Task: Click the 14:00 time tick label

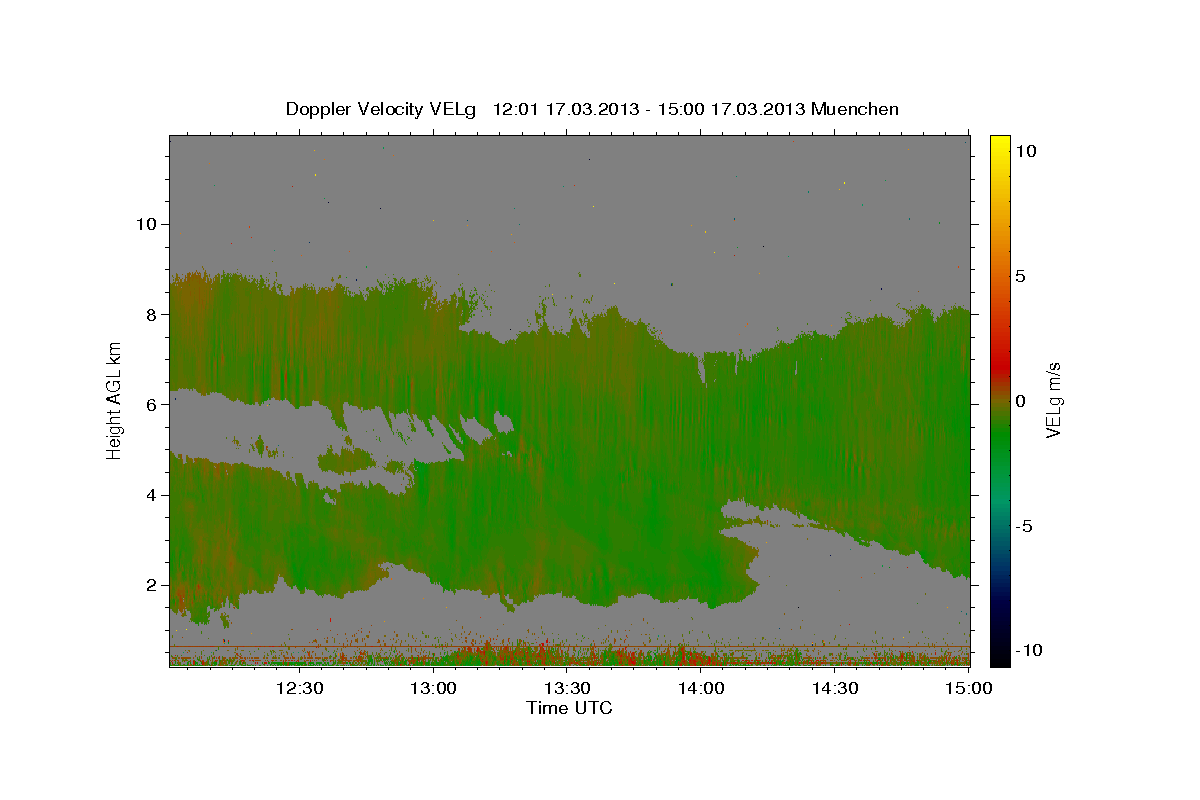Action: (701, 688)
